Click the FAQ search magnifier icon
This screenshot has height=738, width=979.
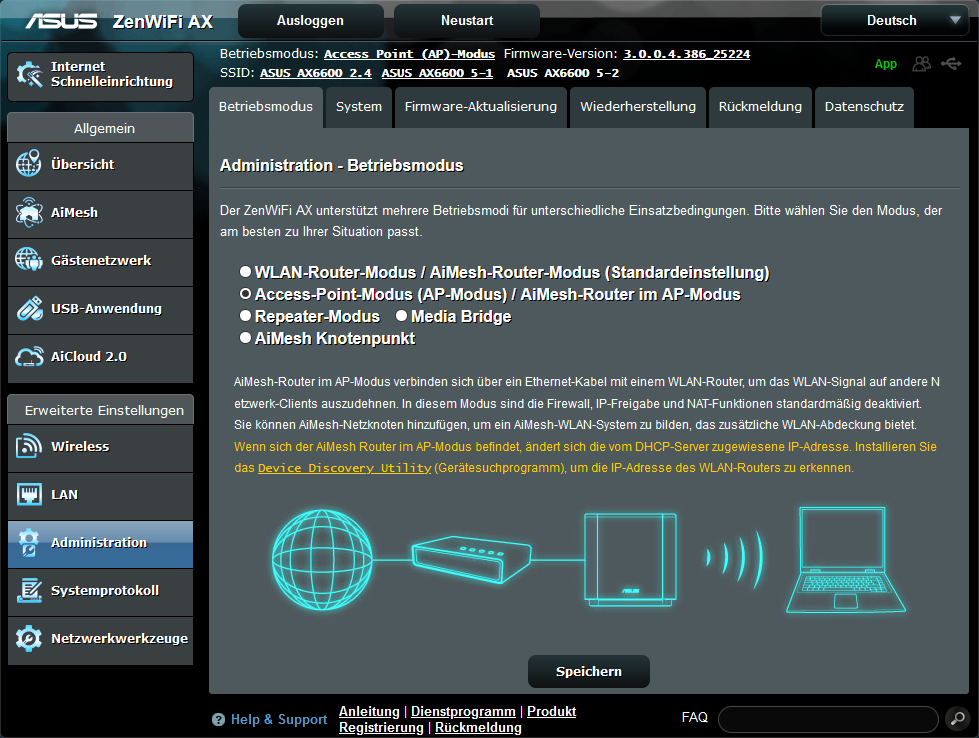[957, 719]
